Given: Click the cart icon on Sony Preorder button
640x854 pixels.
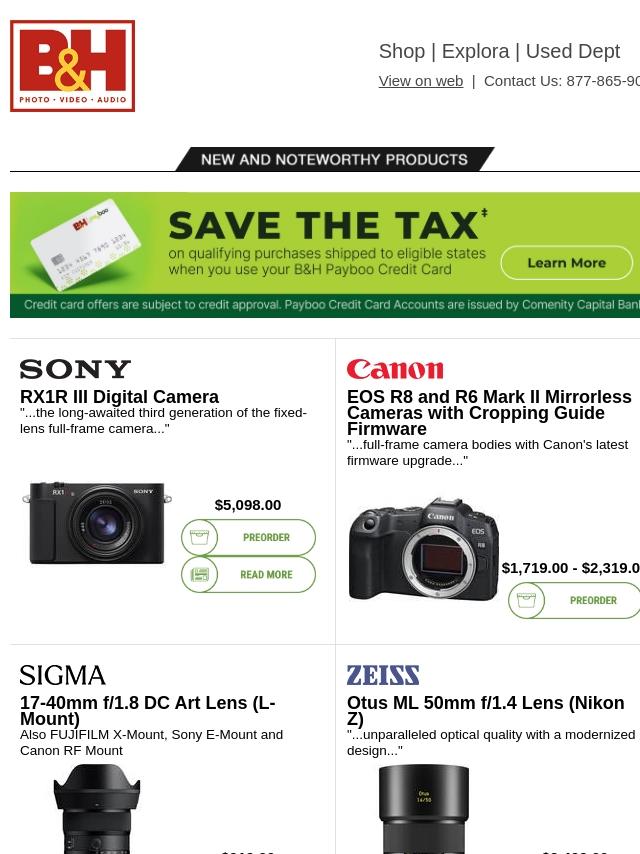Looking at the screenshot, I should pyautogui.click(x=199, y=538).
